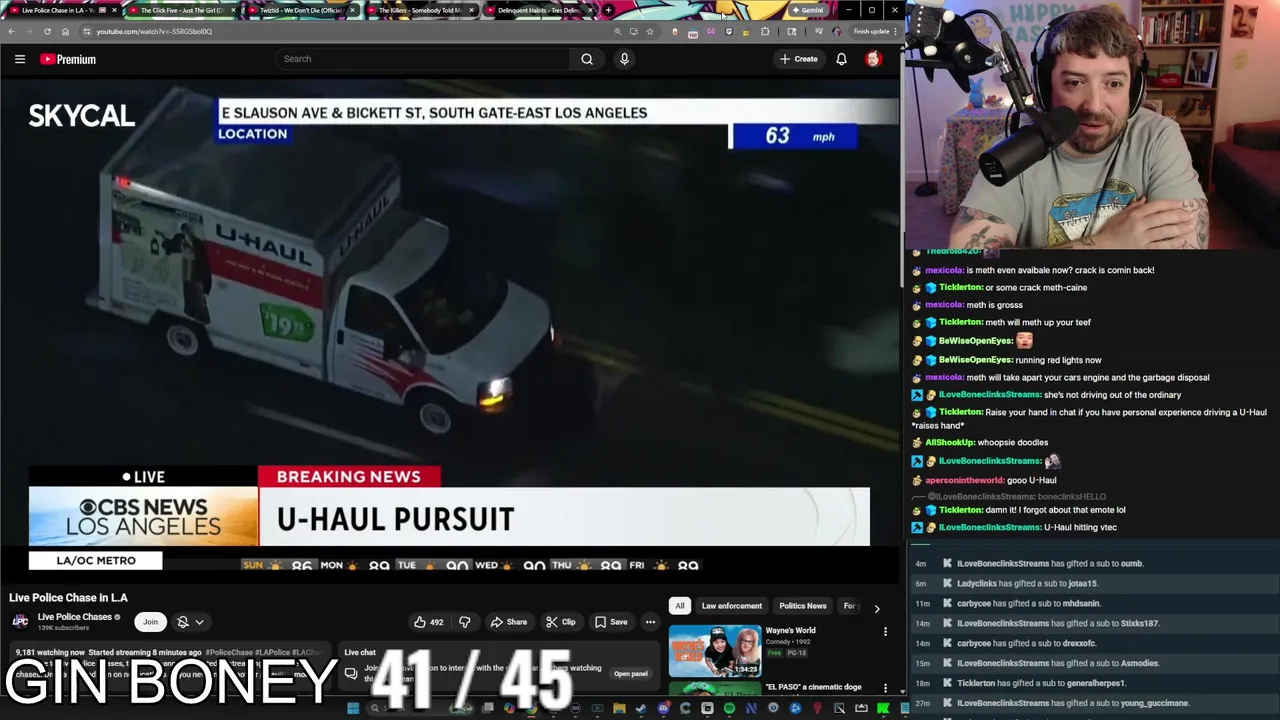Go back with the browser back arrow

(x=11, y=31)
